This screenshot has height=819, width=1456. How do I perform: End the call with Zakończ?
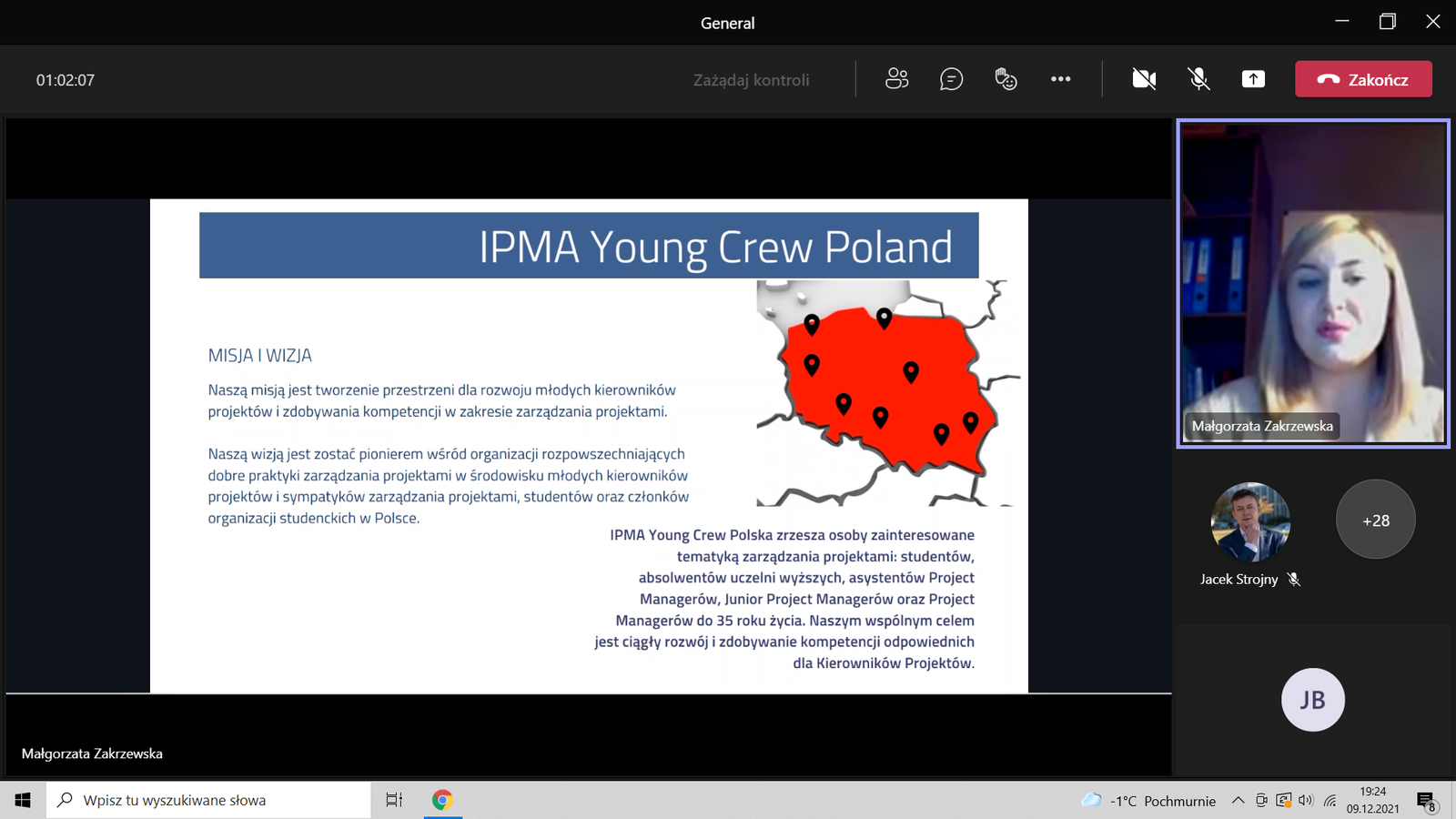(x=1363, y=79)
